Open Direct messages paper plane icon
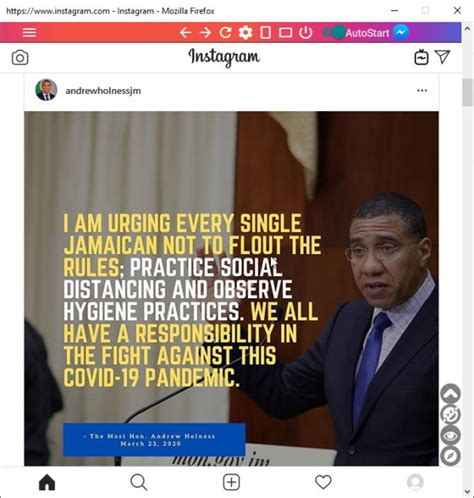The height and width of the screenshot is (498, 474). pos(443,57)
